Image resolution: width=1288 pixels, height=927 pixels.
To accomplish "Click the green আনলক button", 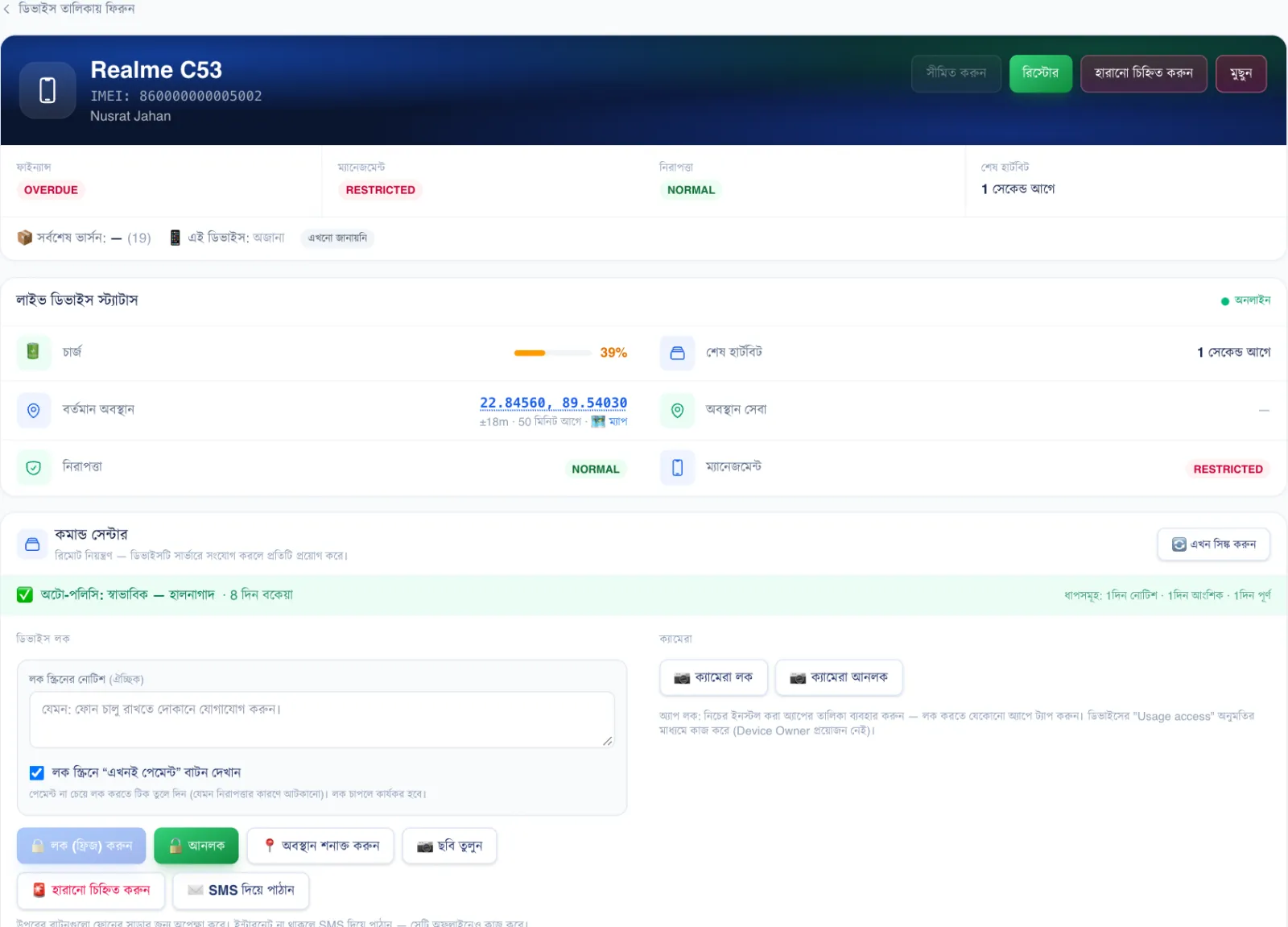I will tap(196, 846).
